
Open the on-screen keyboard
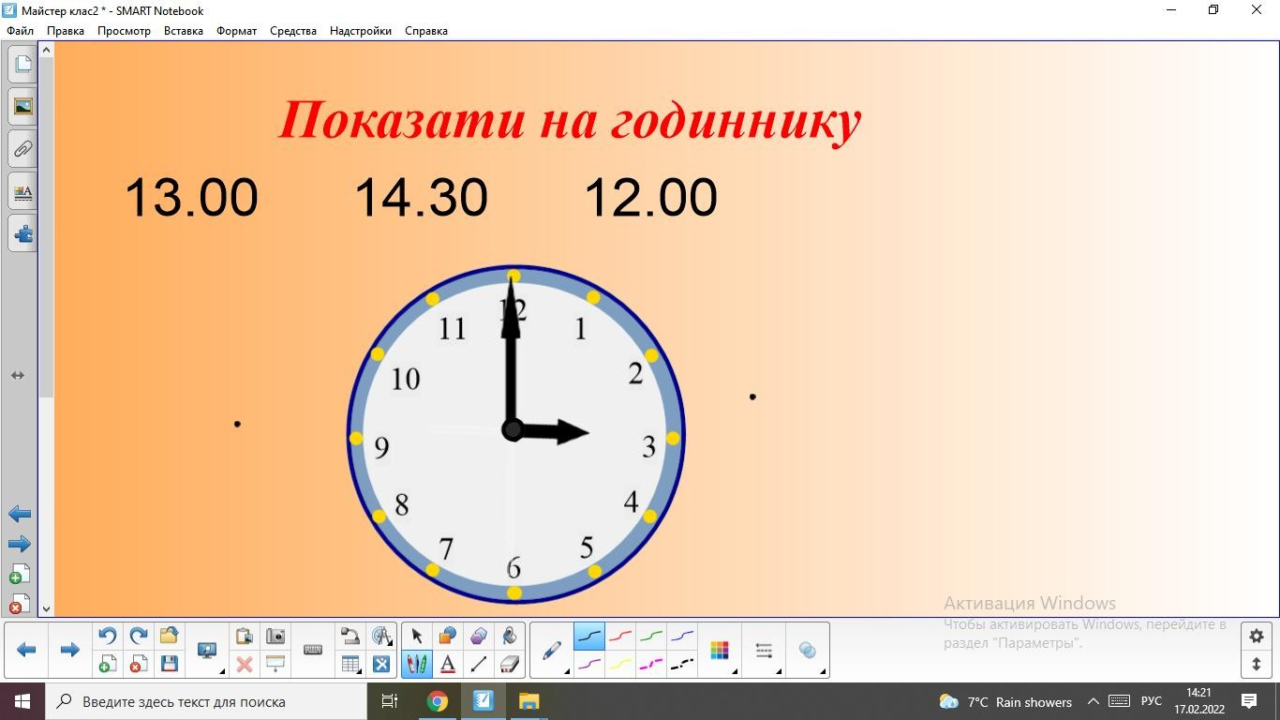click(x=313, y=650)
